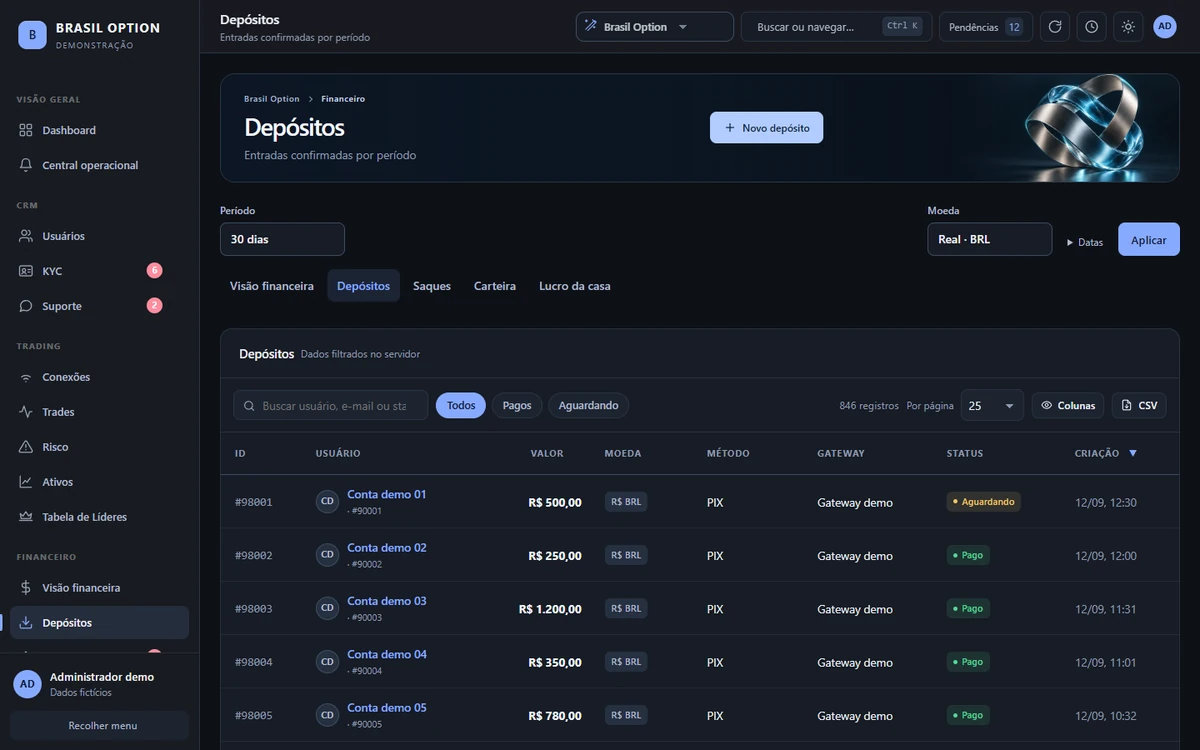Click the Brasil Option logo square

point(32,35)
